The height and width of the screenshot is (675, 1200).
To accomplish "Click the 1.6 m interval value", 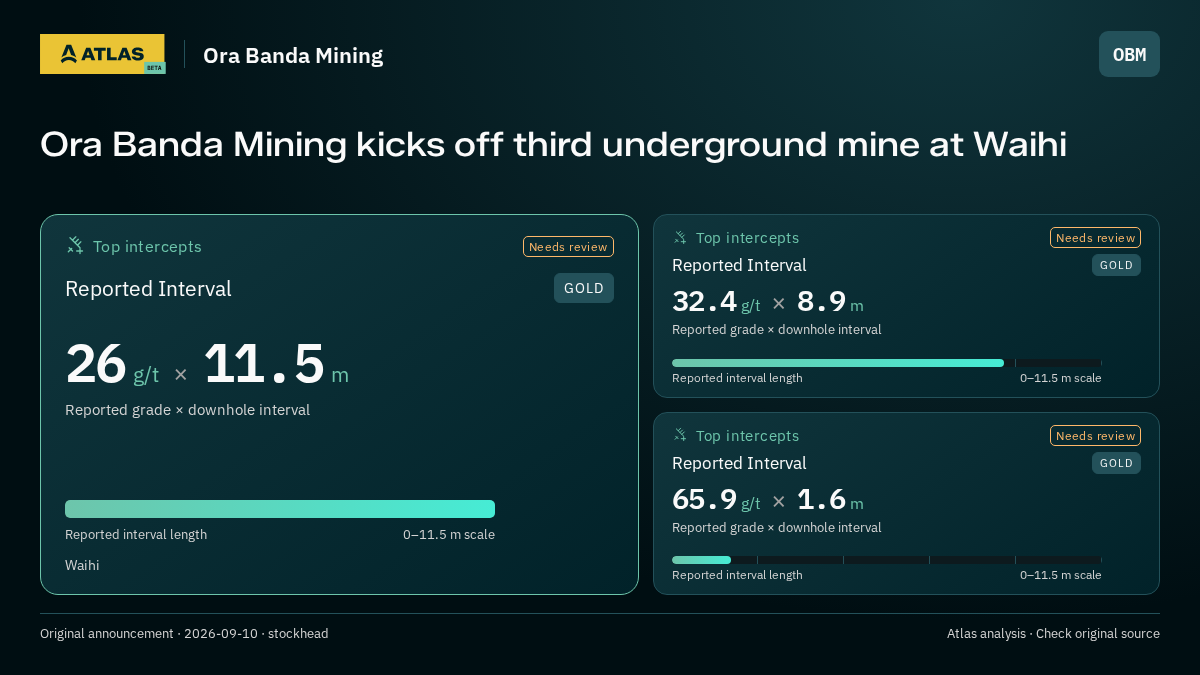I will 830,500.
